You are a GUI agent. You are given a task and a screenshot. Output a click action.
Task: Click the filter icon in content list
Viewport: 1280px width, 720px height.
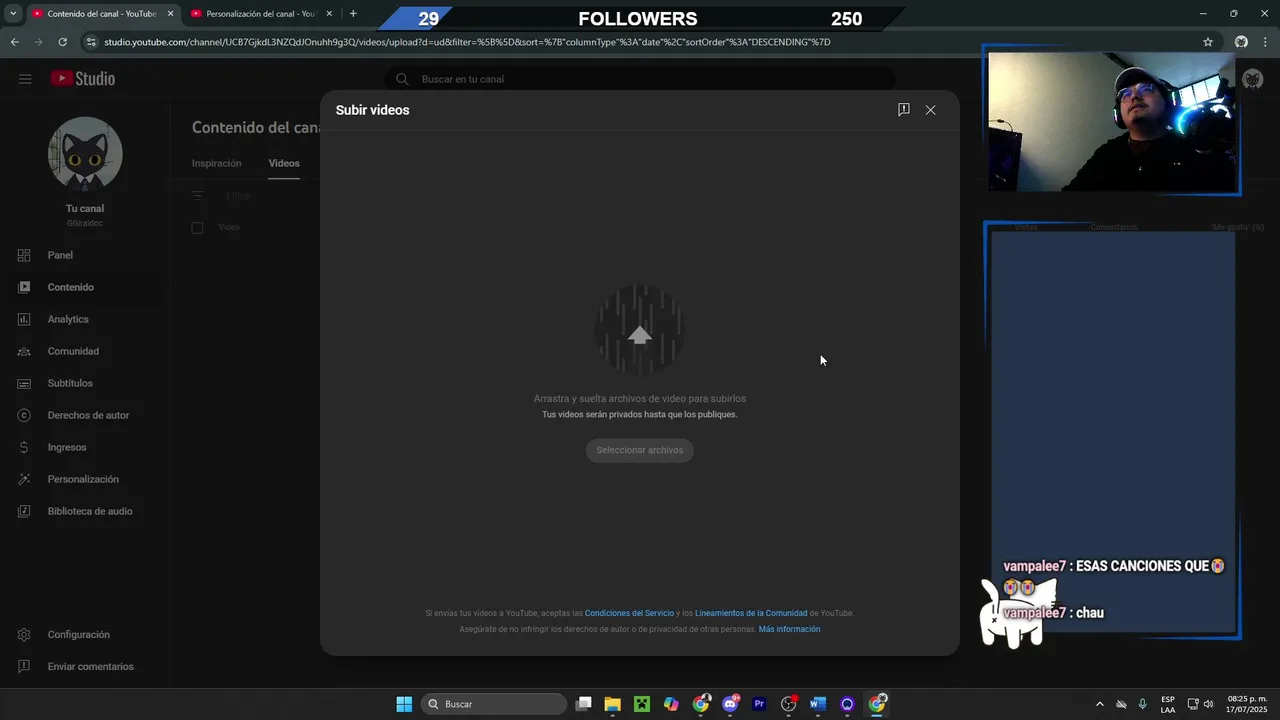(x=198, y=196)
